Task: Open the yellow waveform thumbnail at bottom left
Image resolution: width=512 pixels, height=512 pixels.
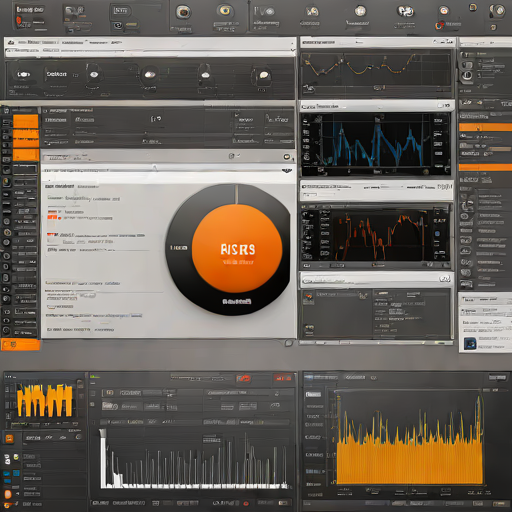Action: pyautogui.click(x=44, y=400)
